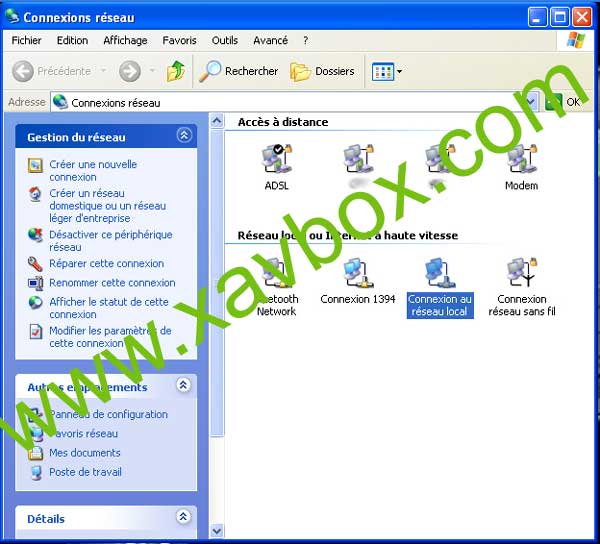Open the Views dropdown arrow
This screenshot has width=600, height=544.
[399, 72]
